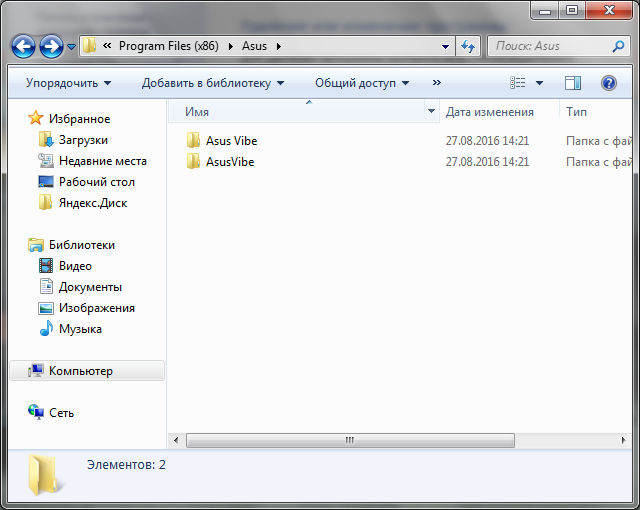Click the magnifier search icon
640x510 pixels.
pos(618,46)
